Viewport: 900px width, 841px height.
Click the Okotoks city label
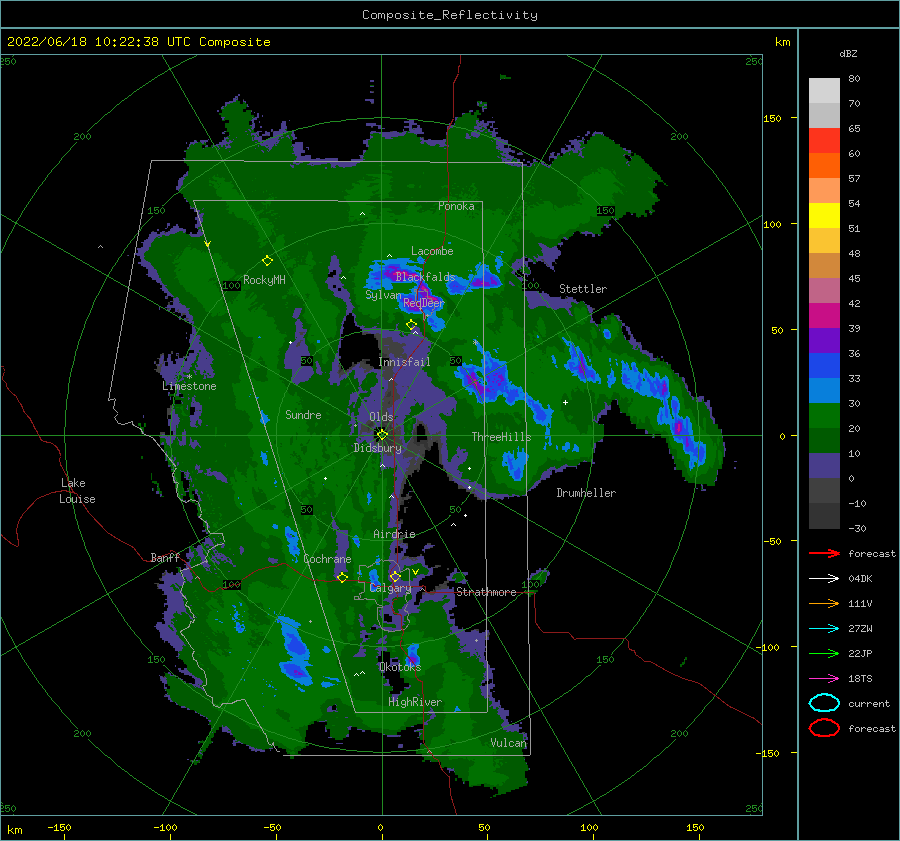pos(400,666)
